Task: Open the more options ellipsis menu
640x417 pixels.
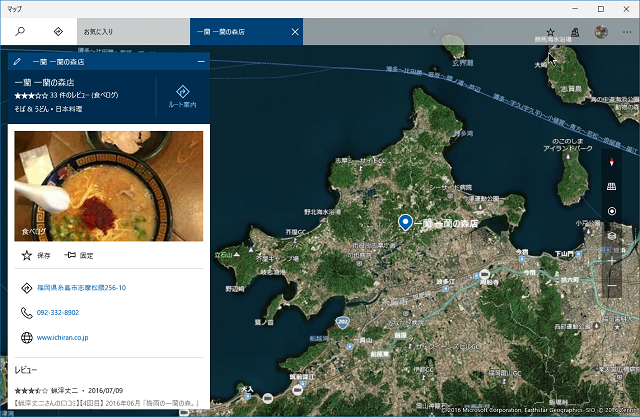Action: (x=627, y=32)
